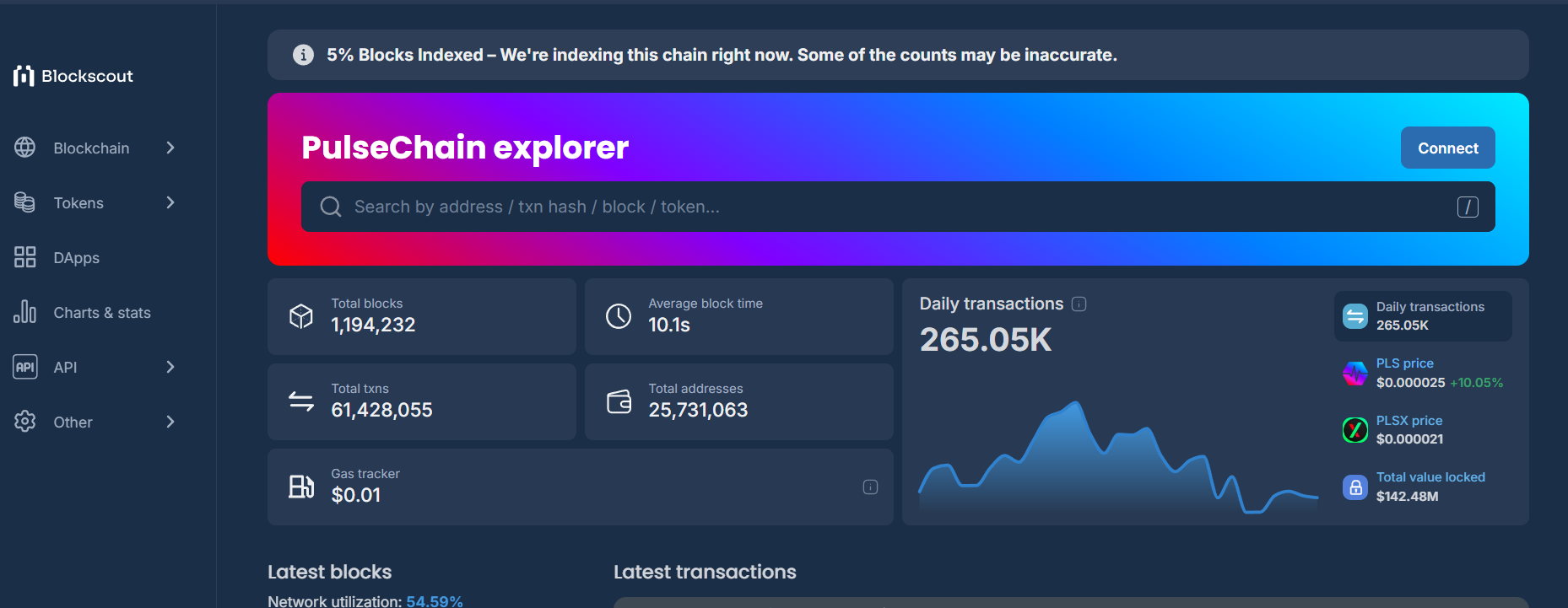Open Charts & stats bar icon

(x=25, y=312)
